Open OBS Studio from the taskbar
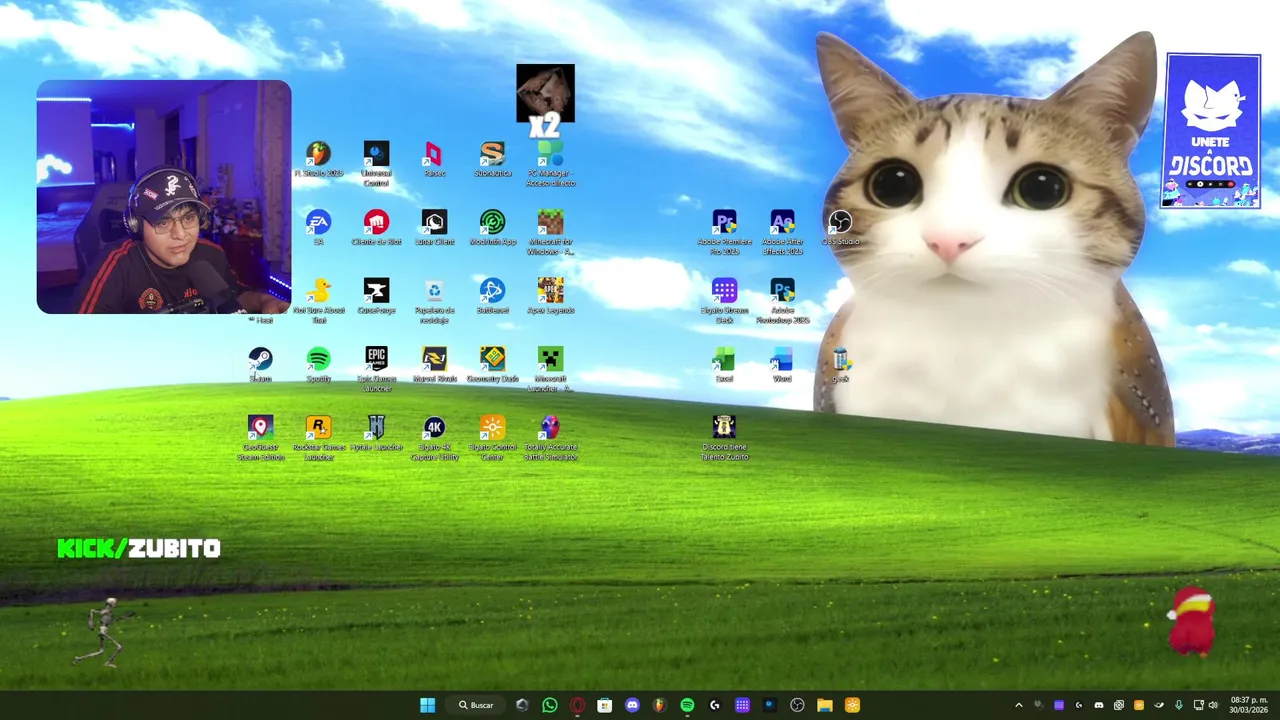Screen dimensions: 1280x720 (x=797, y=705)
